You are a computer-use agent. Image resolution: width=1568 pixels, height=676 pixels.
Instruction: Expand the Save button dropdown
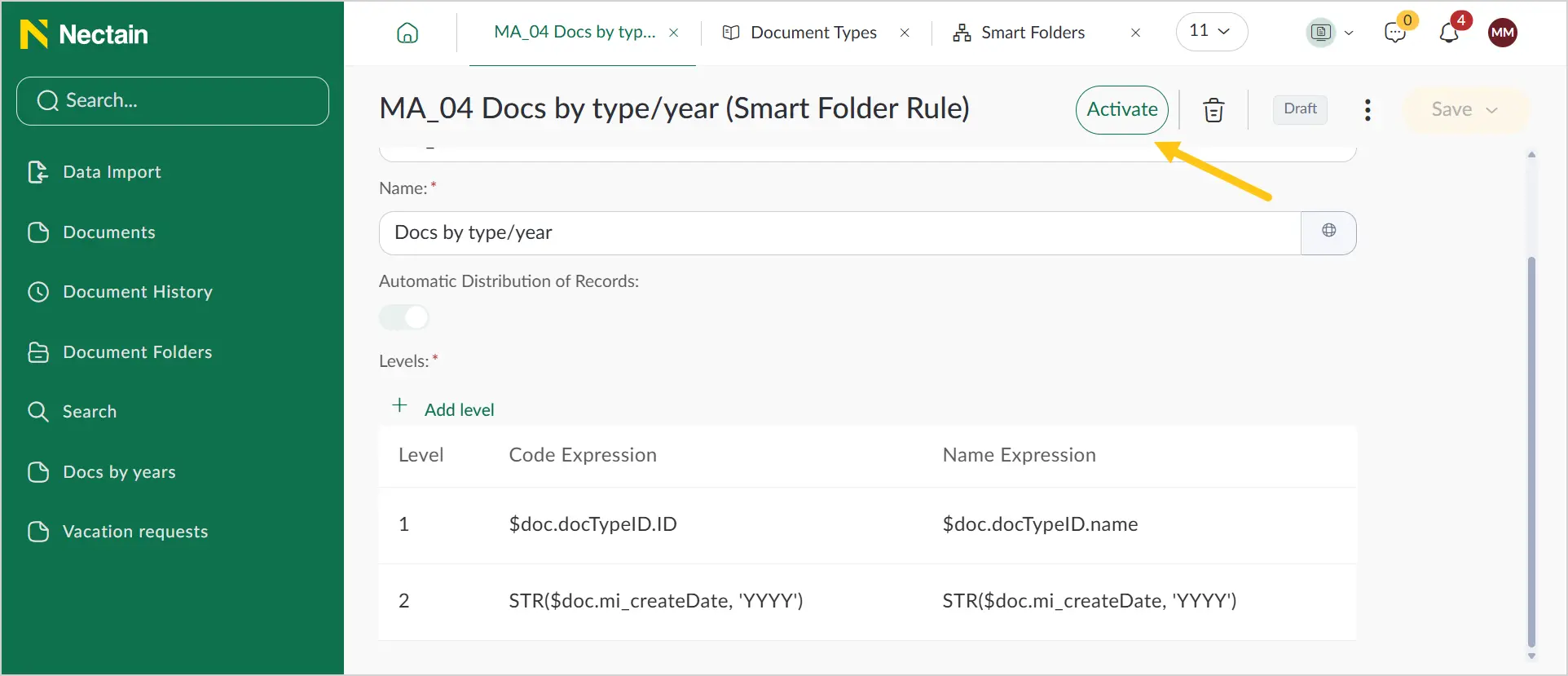pyautogui.click(x=1492, y=110)
